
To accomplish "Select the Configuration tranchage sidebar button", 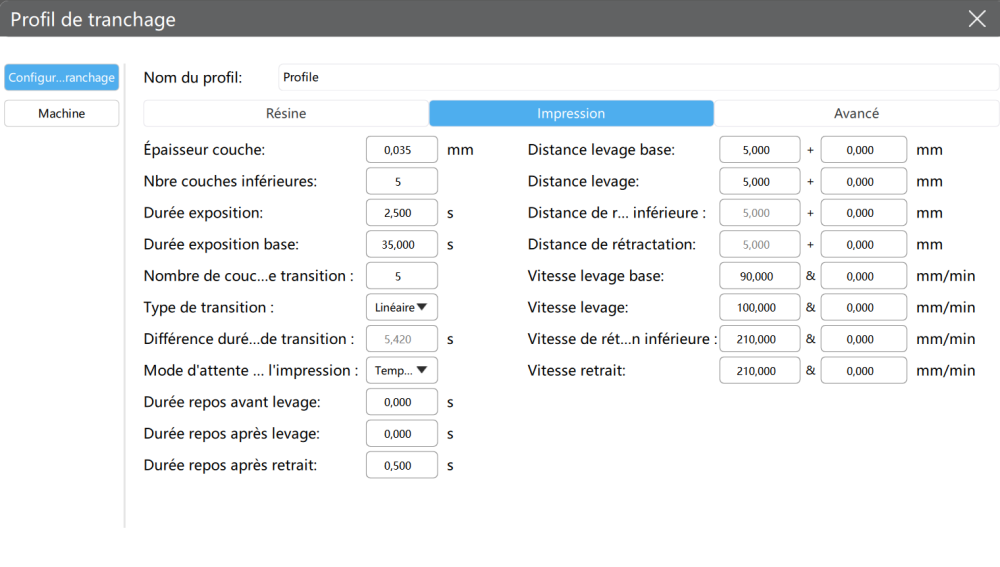I will 62,77.
